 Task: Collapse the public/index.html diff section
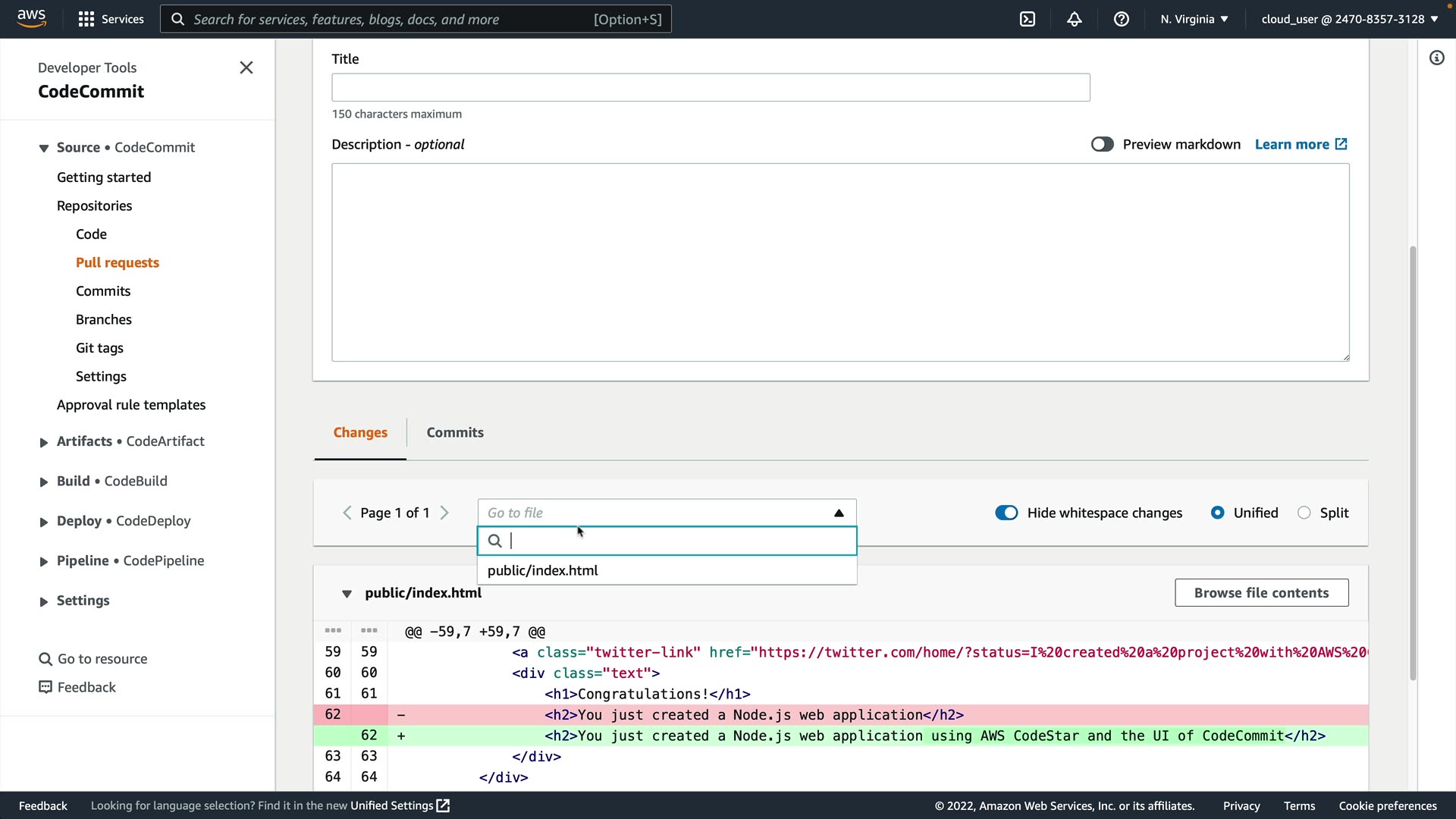(347, 593)
